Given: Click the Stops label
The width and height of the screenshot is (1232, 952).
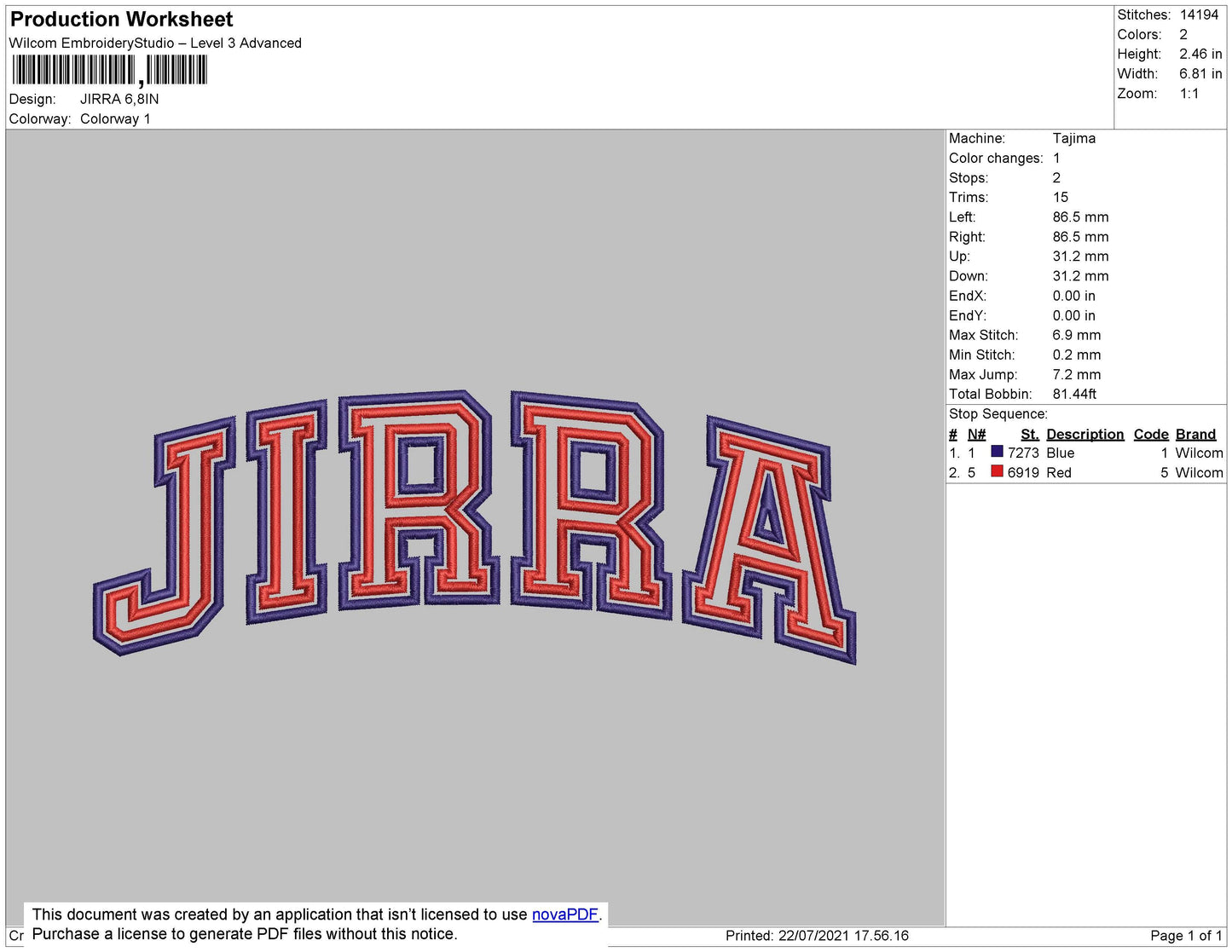Looking at the screenshot, I should click(969, 178).
